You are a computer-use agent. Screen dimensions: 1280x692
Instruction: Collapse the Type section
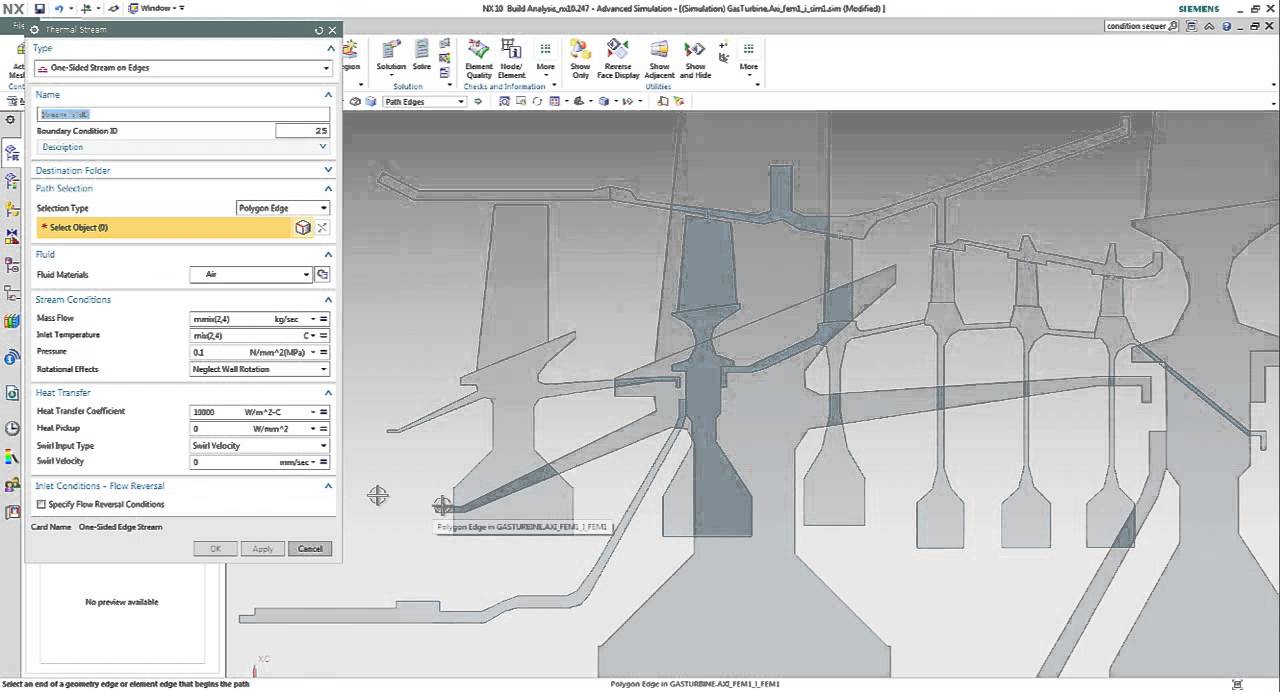coord(329,48)
